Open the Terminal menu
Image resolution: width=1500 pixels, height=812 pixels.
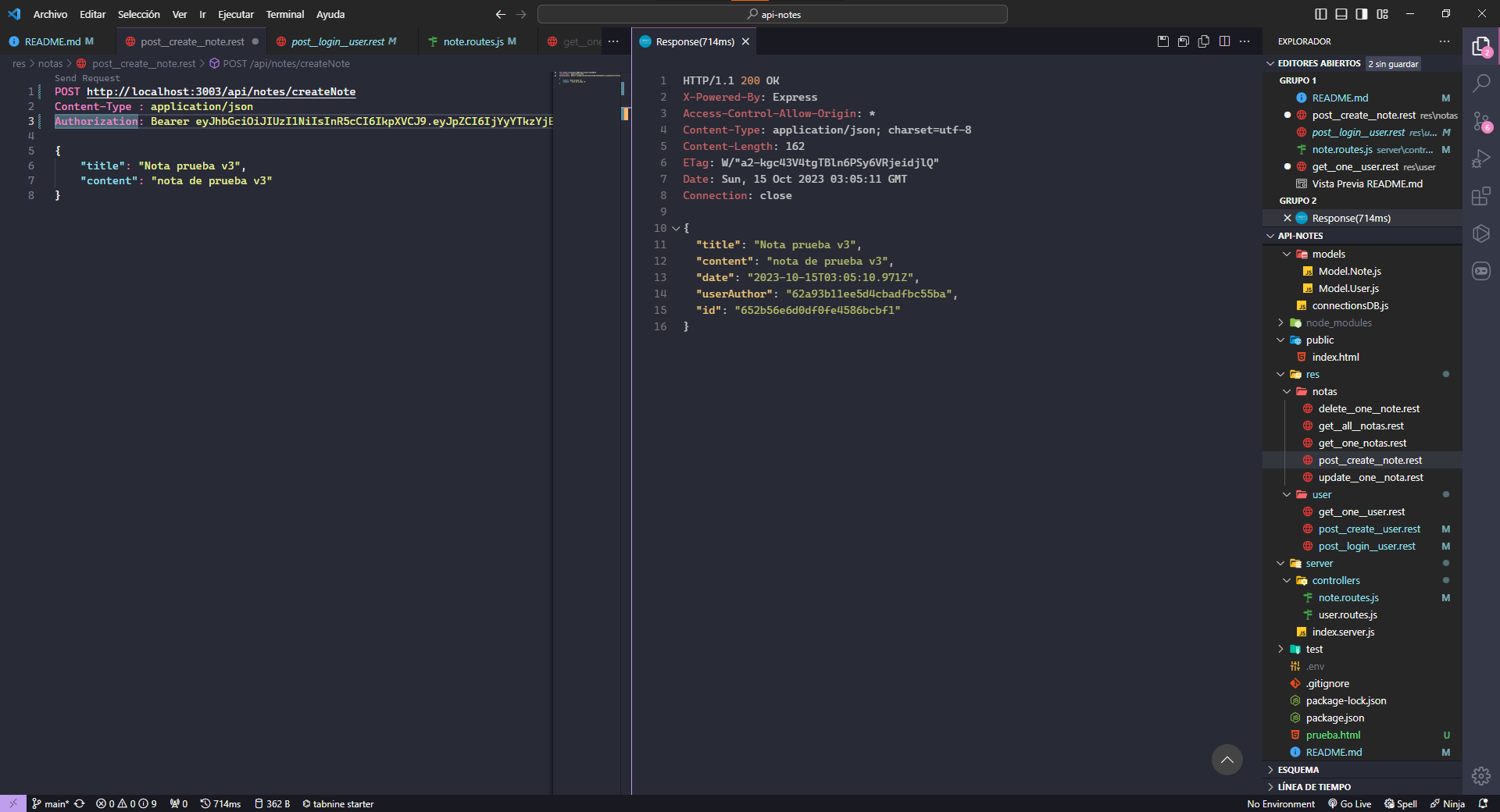point(284,14)
